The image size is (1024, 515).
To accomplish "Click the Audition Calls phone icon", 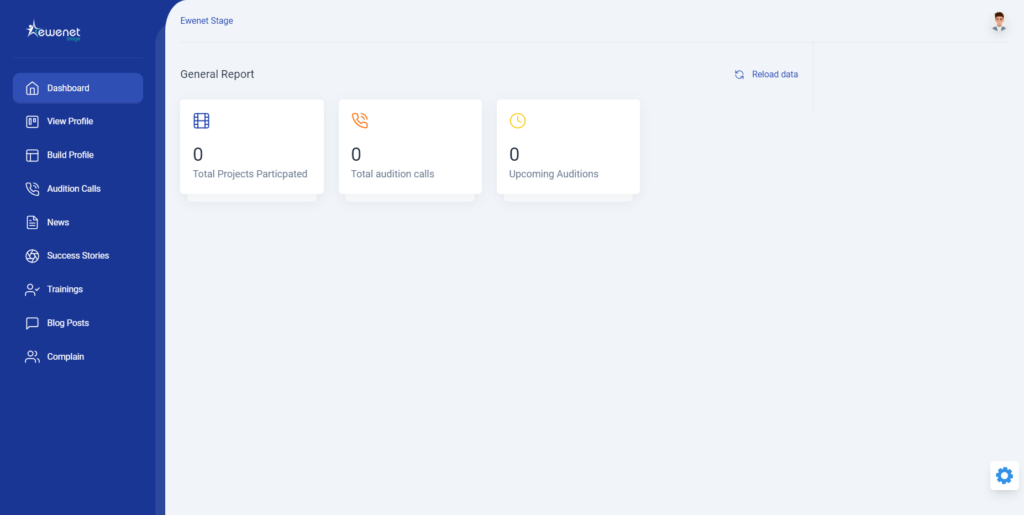I will coord(32,189).
